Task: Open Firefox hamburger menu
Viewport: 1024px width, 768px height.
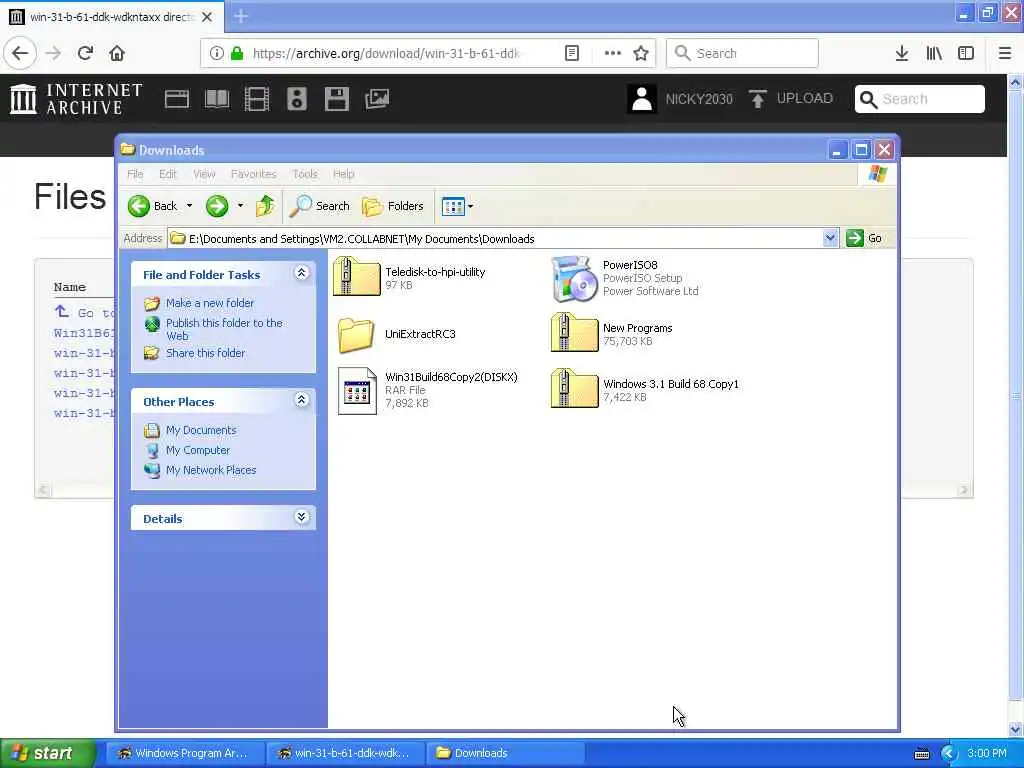Action: click(1004, 53)
